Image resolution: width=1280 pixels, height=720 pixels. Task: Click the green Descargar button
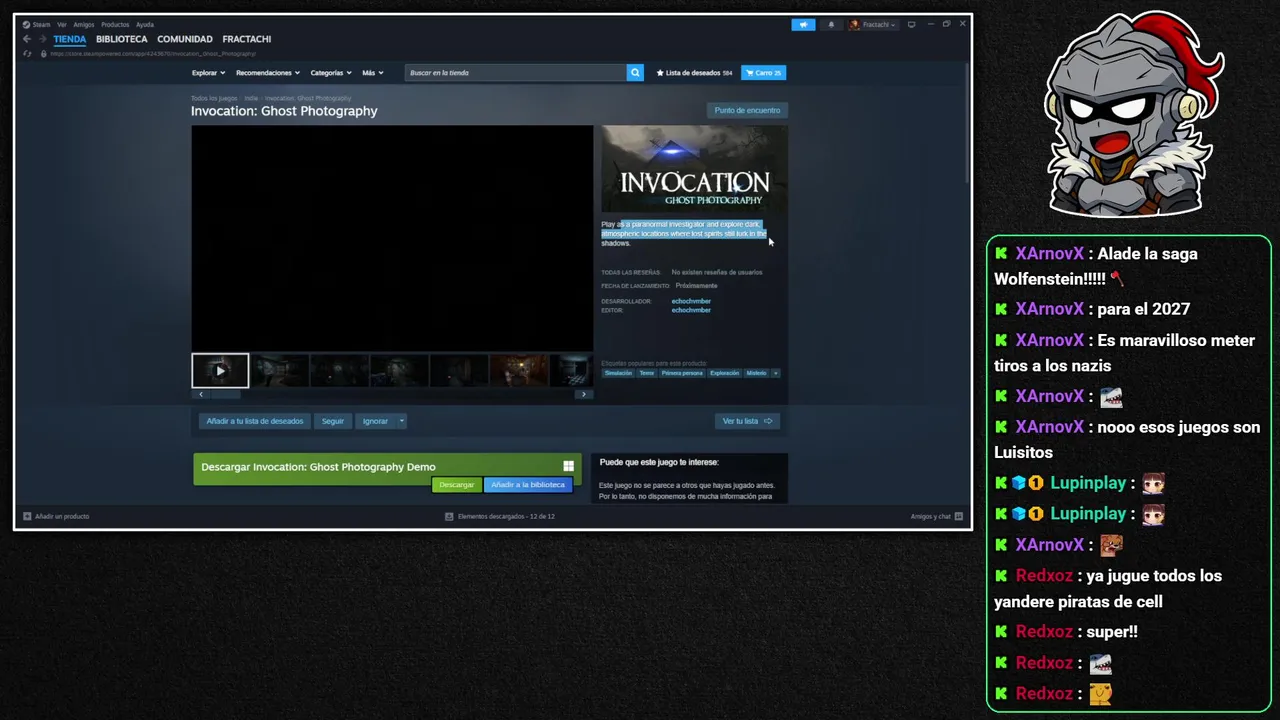(457, 485)
